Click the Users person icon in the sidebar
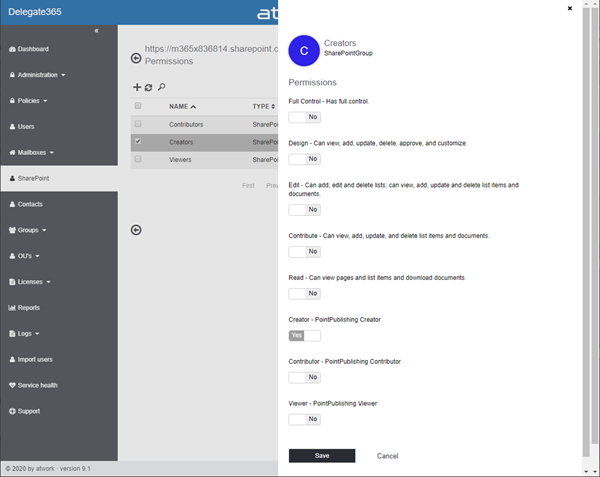 point(12,127)
